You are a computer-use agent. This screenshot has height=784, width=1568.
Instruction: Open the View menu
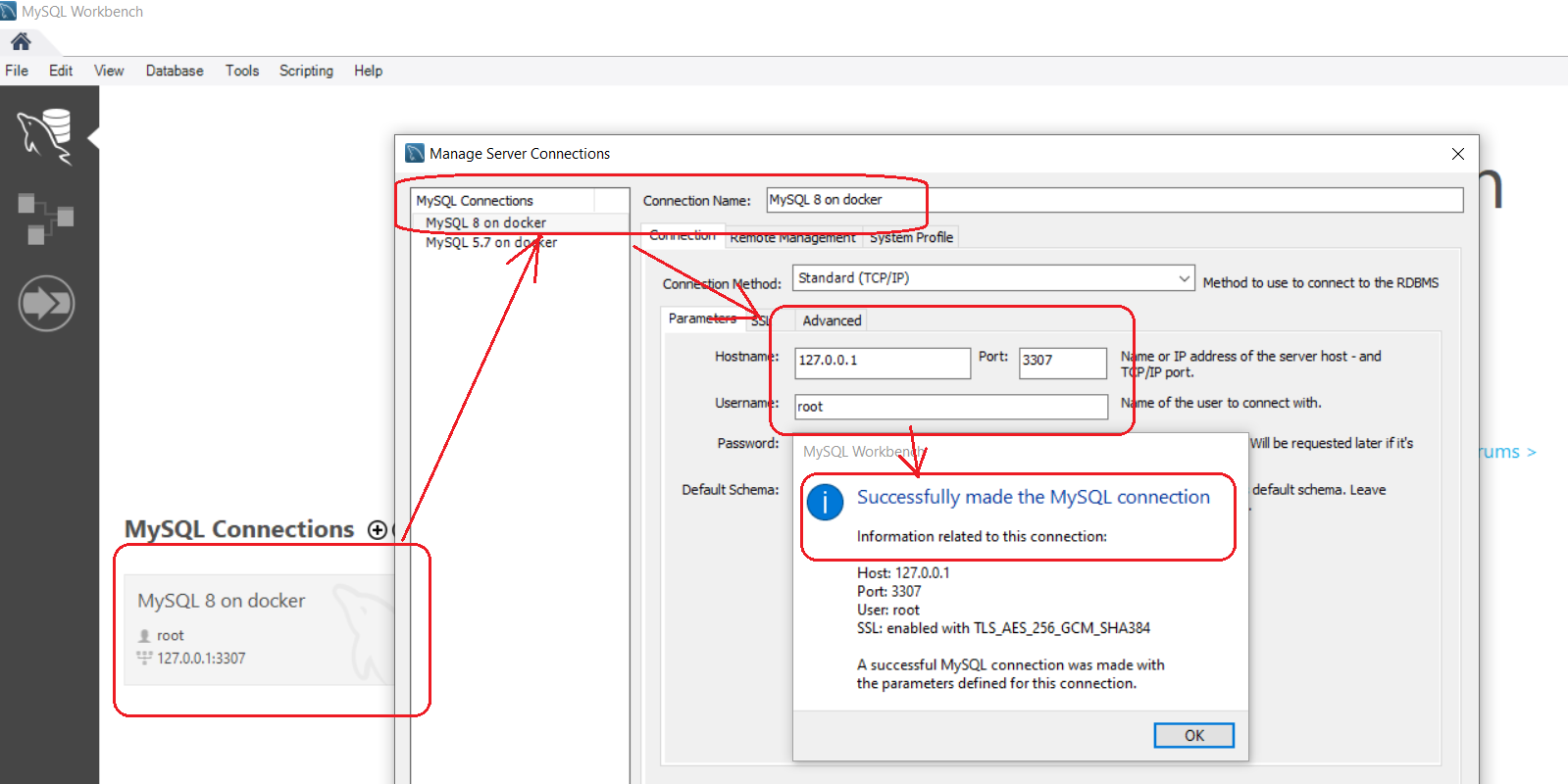pyautogui.click(x=109, y=71)
